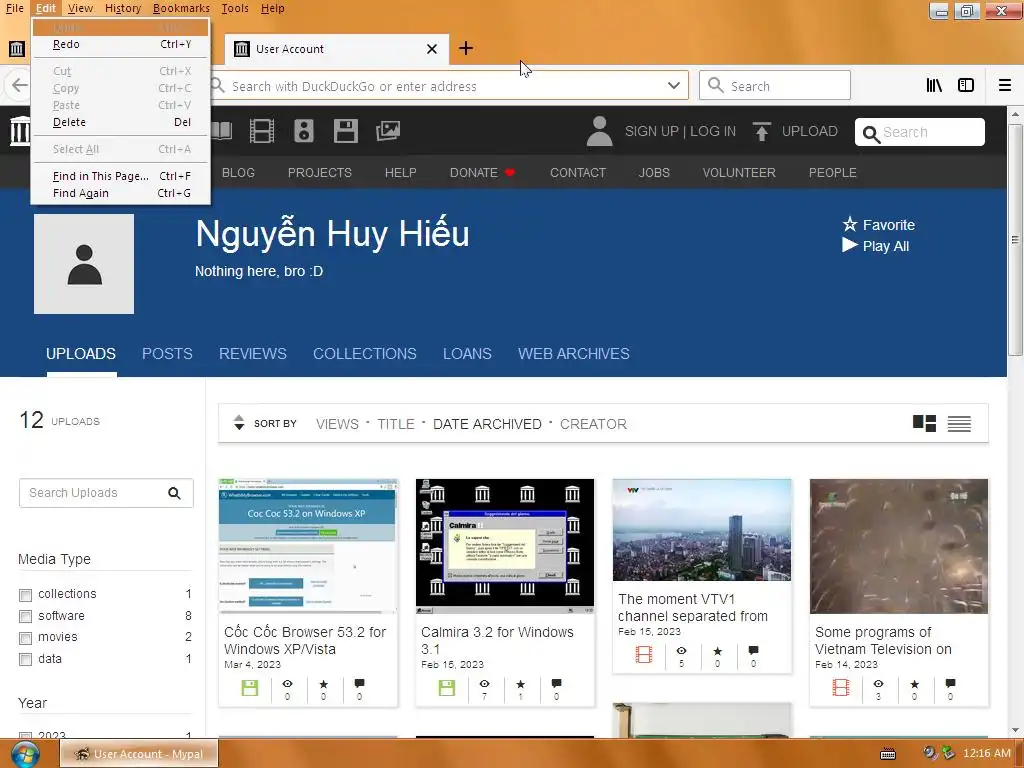This screenshot has width=1024, height=768.
Task: Click the LOG IN link
Action: point(713,131)
